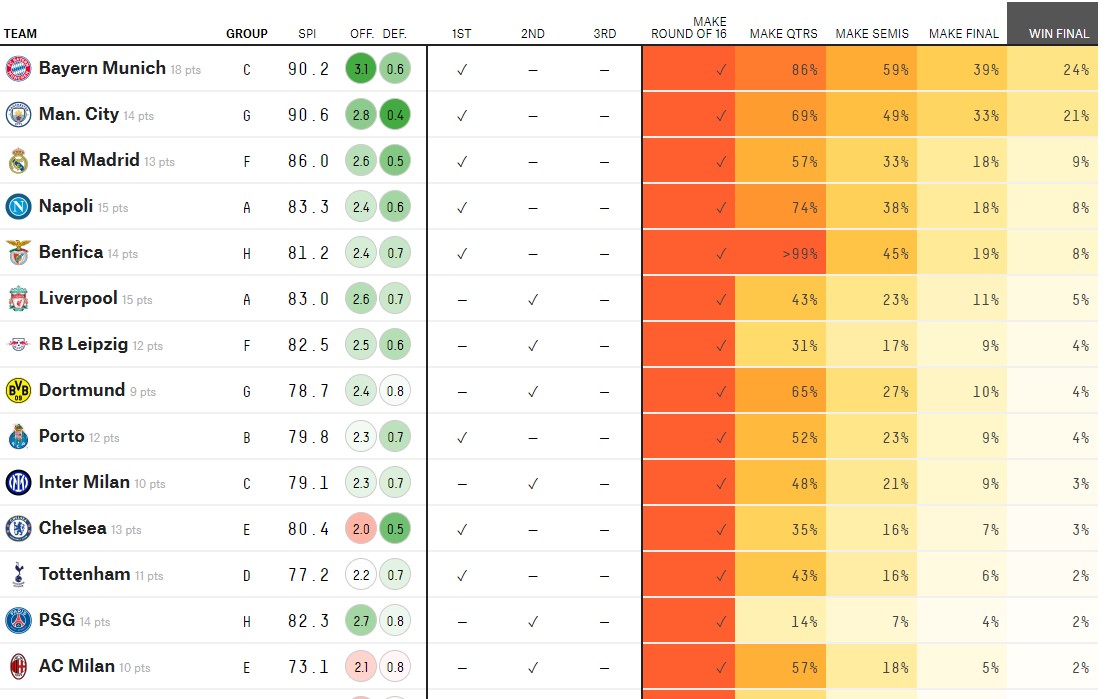Sort by GROUP column header
This screenshot has height=699, width=1106.
coord(246,34)
